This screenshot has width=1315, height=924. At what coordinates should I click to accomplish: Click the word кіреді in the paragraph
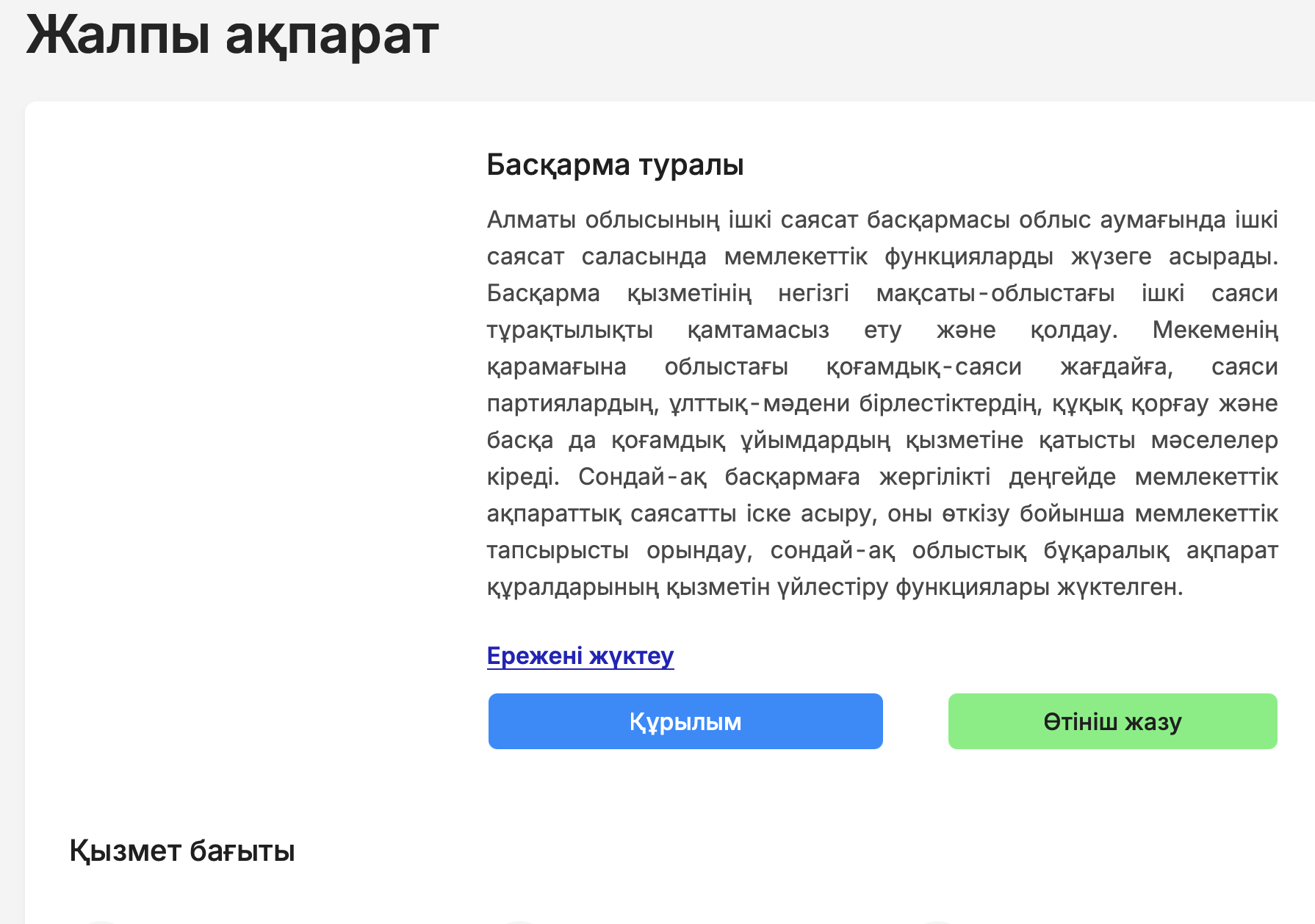pos(522,477)
